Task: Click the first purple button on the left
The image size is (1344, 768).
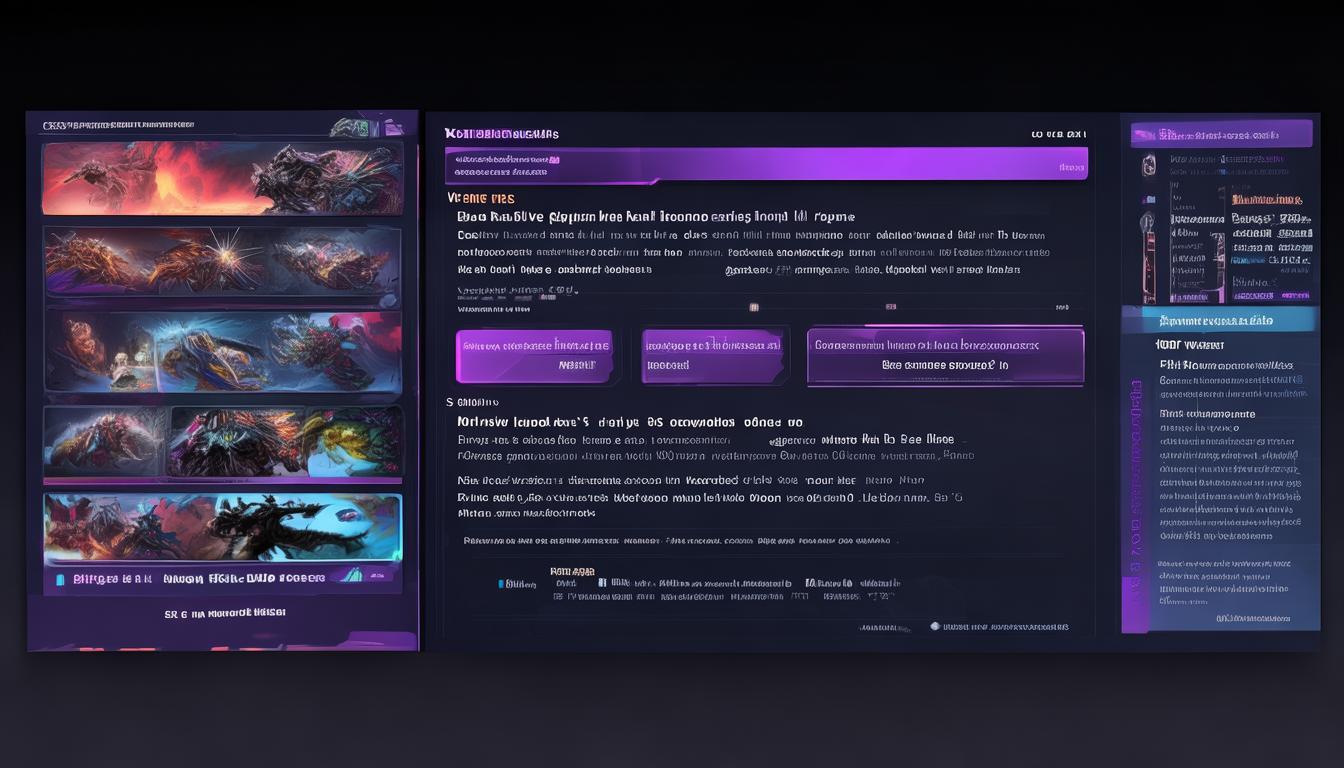Action: [x=535, y=355]
